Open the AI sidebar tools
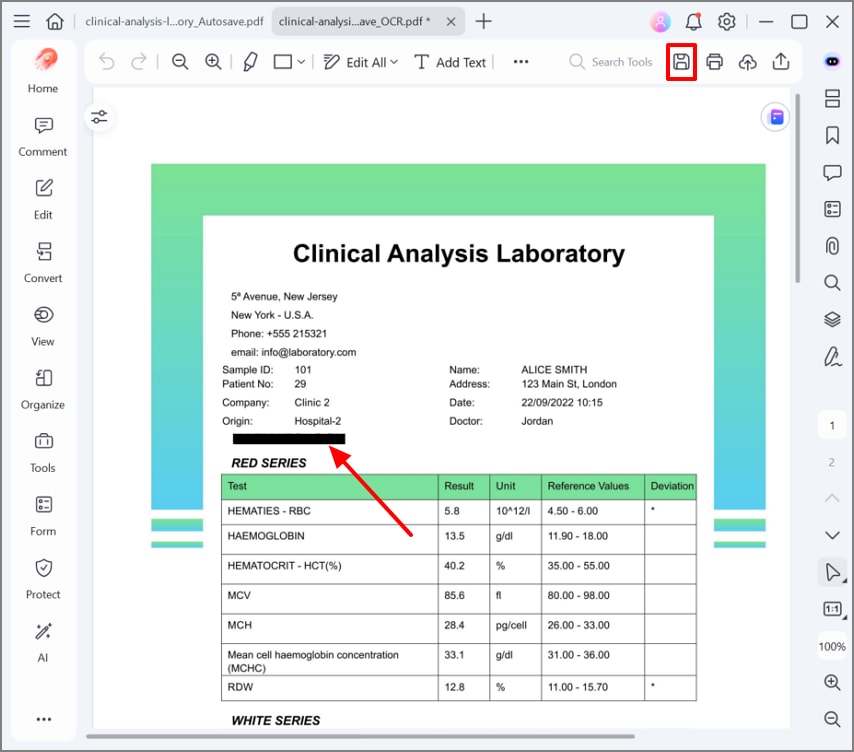854x752 pixels. tap(43, 643)
